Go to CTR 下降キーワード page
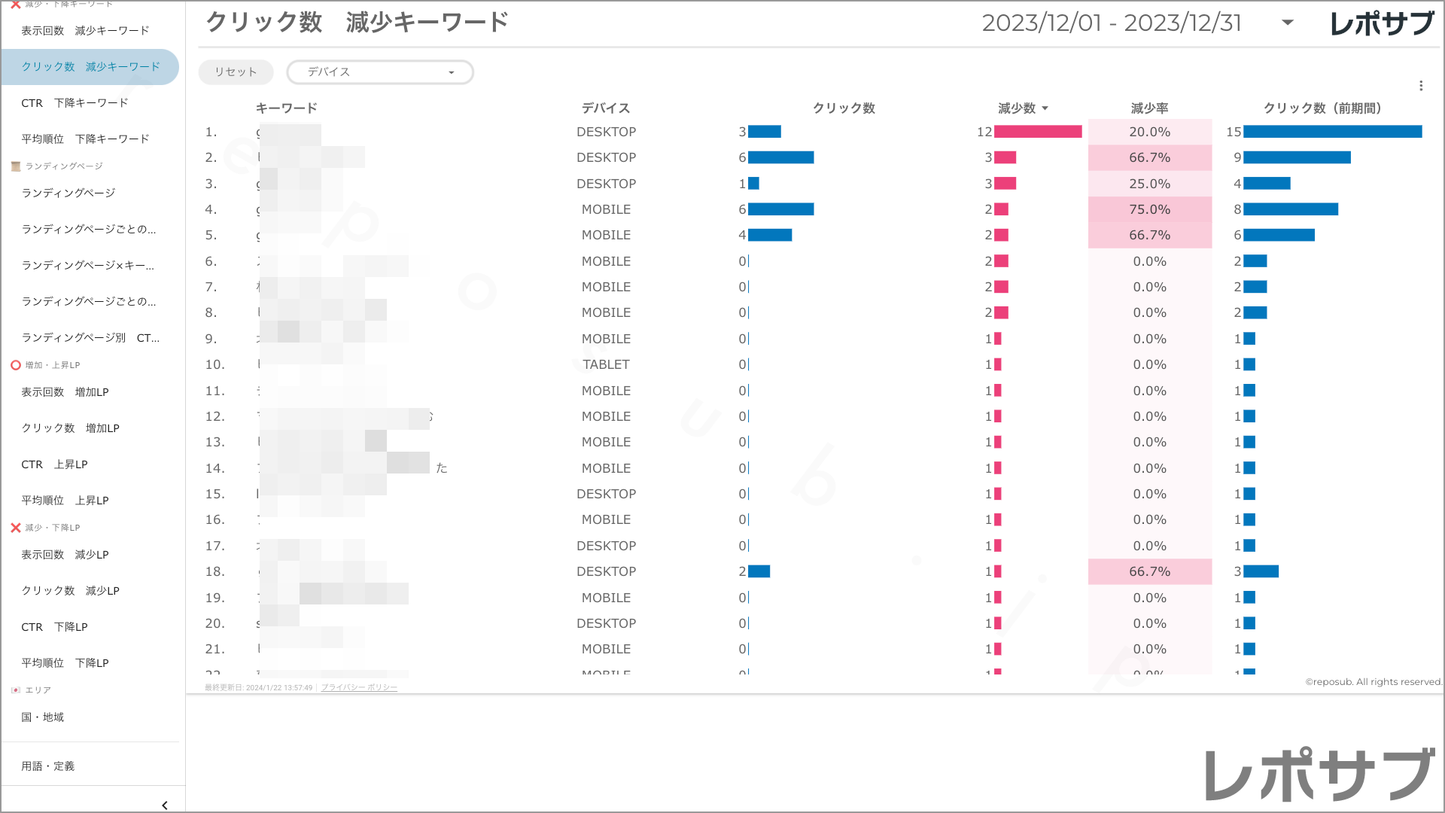 point(75,103)
